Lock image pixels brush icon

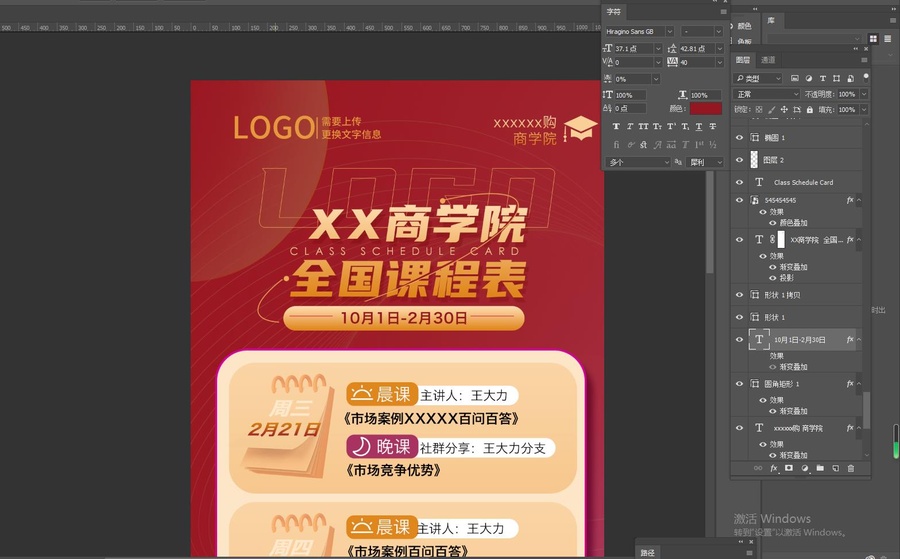point(771,109)
